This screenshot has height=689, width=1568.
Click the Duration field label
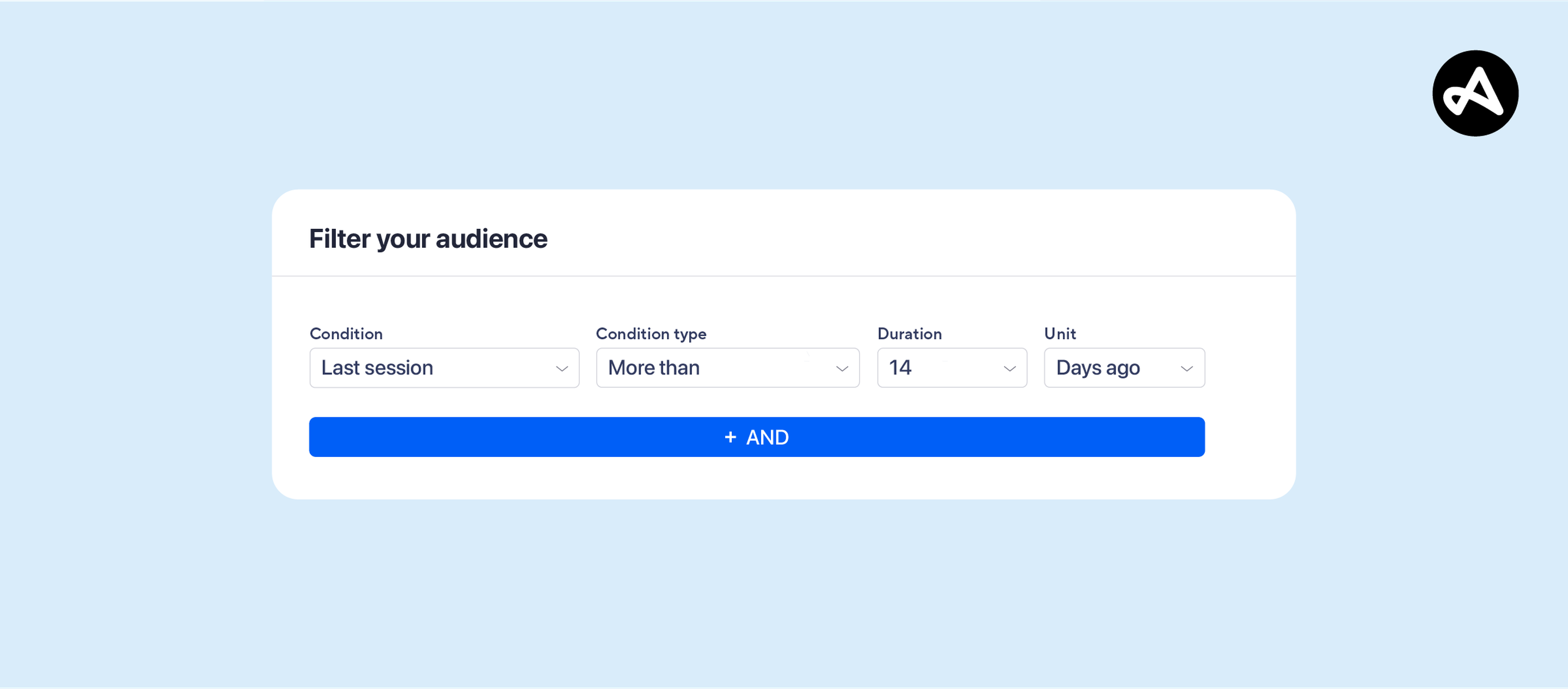point(909,334)
